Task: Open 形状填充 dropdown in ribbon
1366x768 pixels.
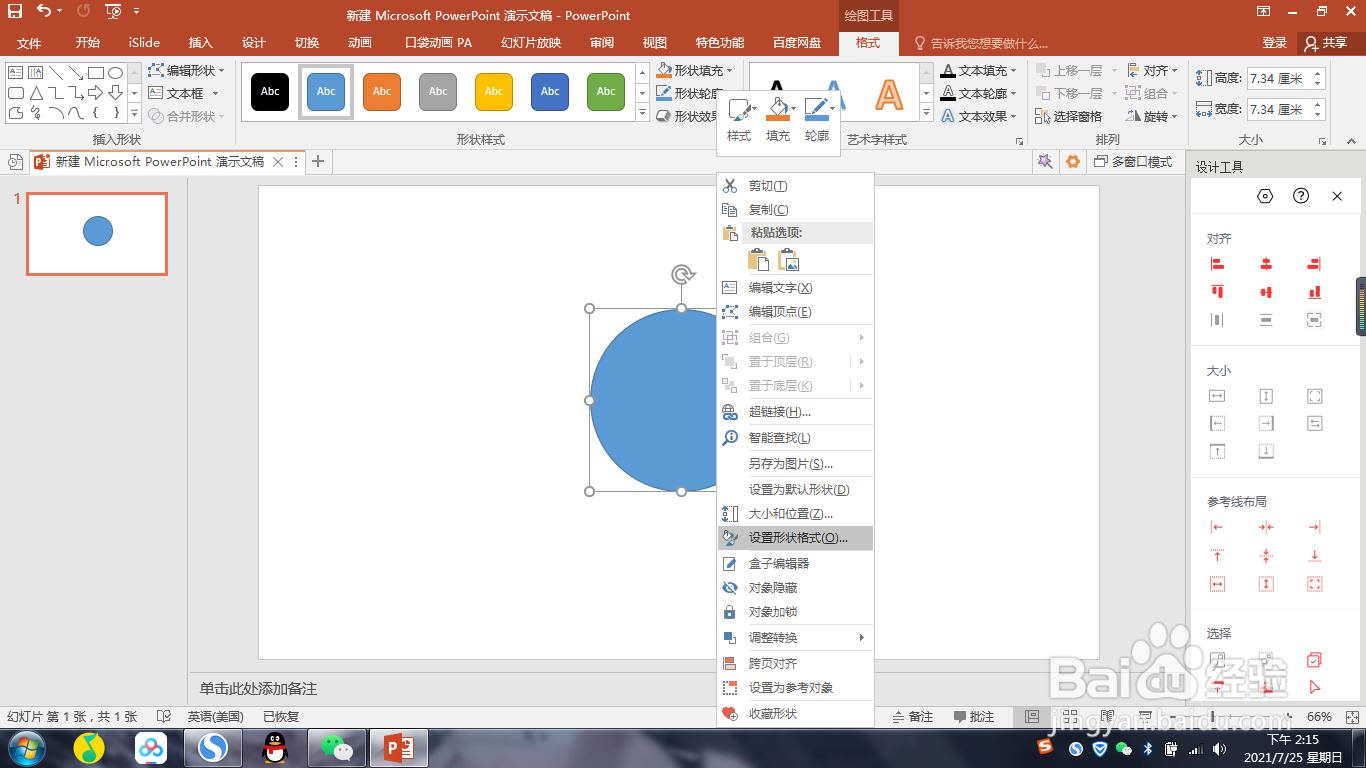Action: tap(695, 71)
